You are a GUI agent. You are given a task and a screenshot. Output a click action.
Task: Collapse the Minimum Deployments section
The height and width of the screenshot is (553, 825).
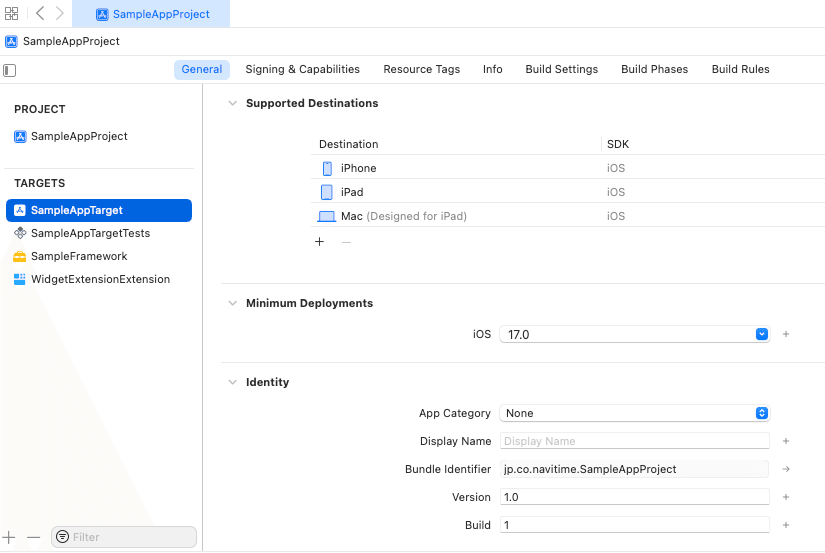tap(233, 303)
